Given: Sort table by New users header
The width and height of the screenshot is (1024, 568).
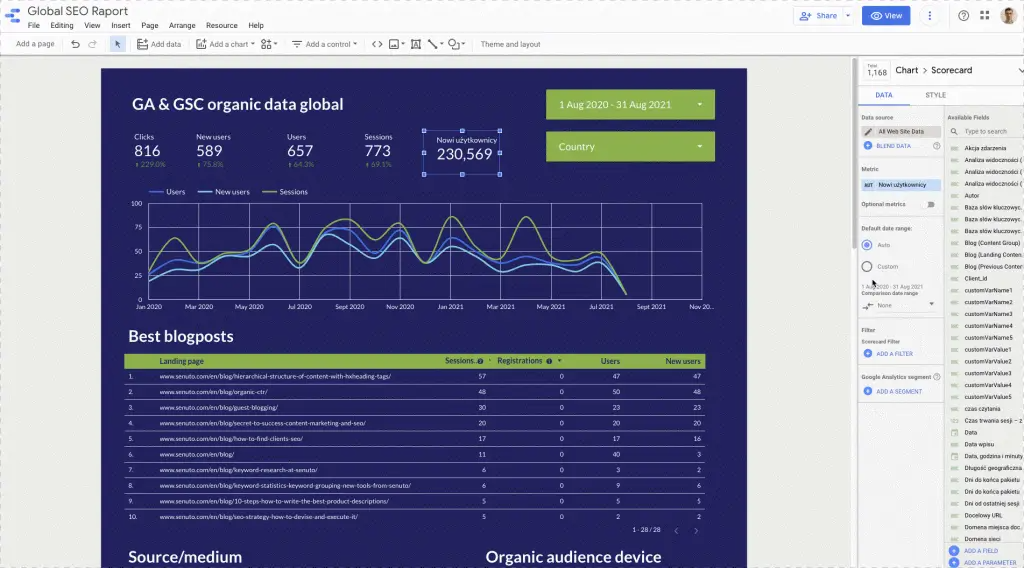Looking at the screenshot, I should click(682, 361).
